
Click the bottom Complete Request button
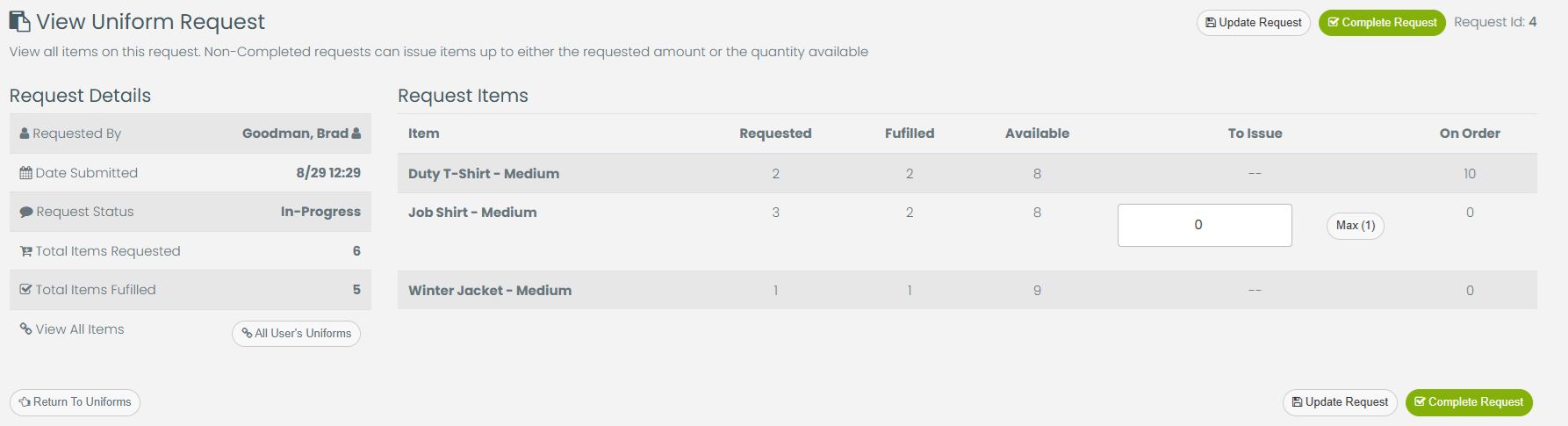1469,402
